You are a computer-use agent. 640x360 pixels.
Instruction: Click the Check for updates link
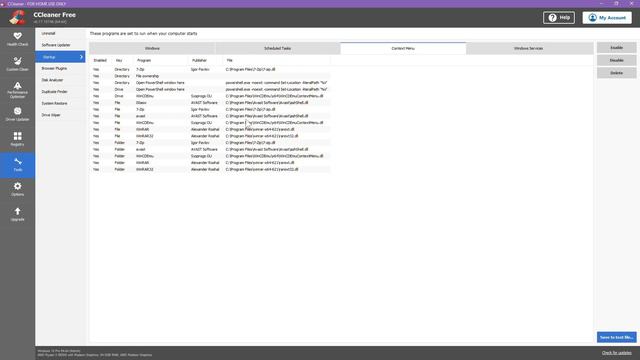(616, 353)
